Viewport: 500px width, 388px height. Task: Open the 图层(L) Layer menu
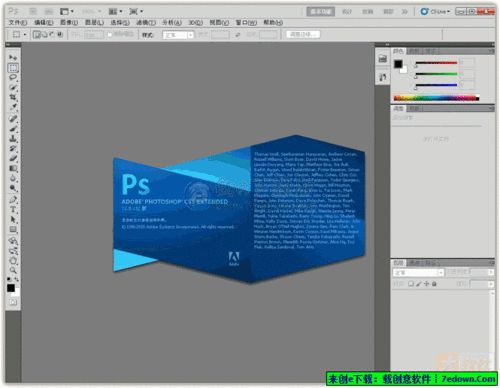(x=94, y=22)
